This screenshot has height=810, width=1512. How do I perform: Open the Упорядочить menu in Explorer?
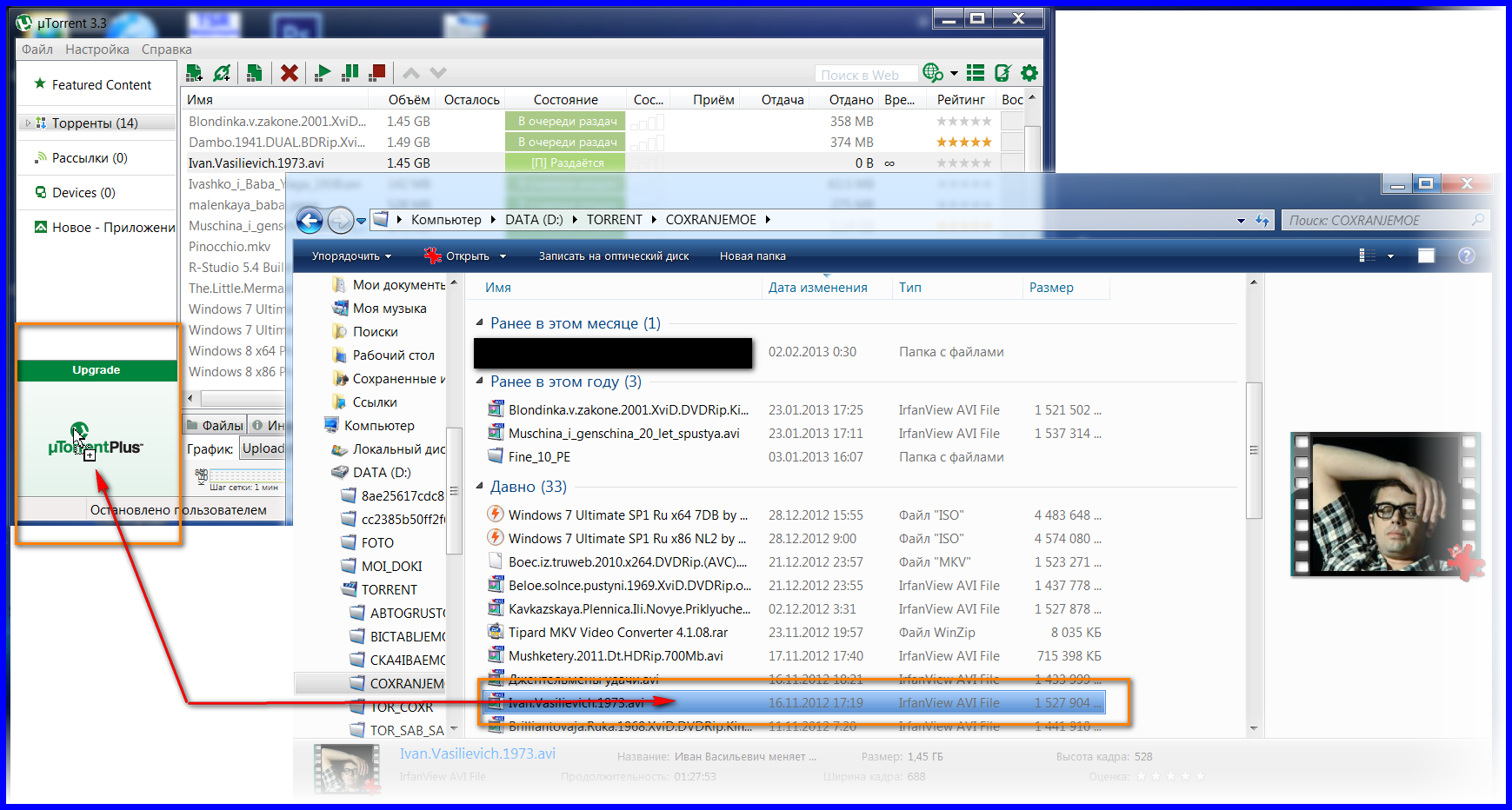[x=351, y=256]
